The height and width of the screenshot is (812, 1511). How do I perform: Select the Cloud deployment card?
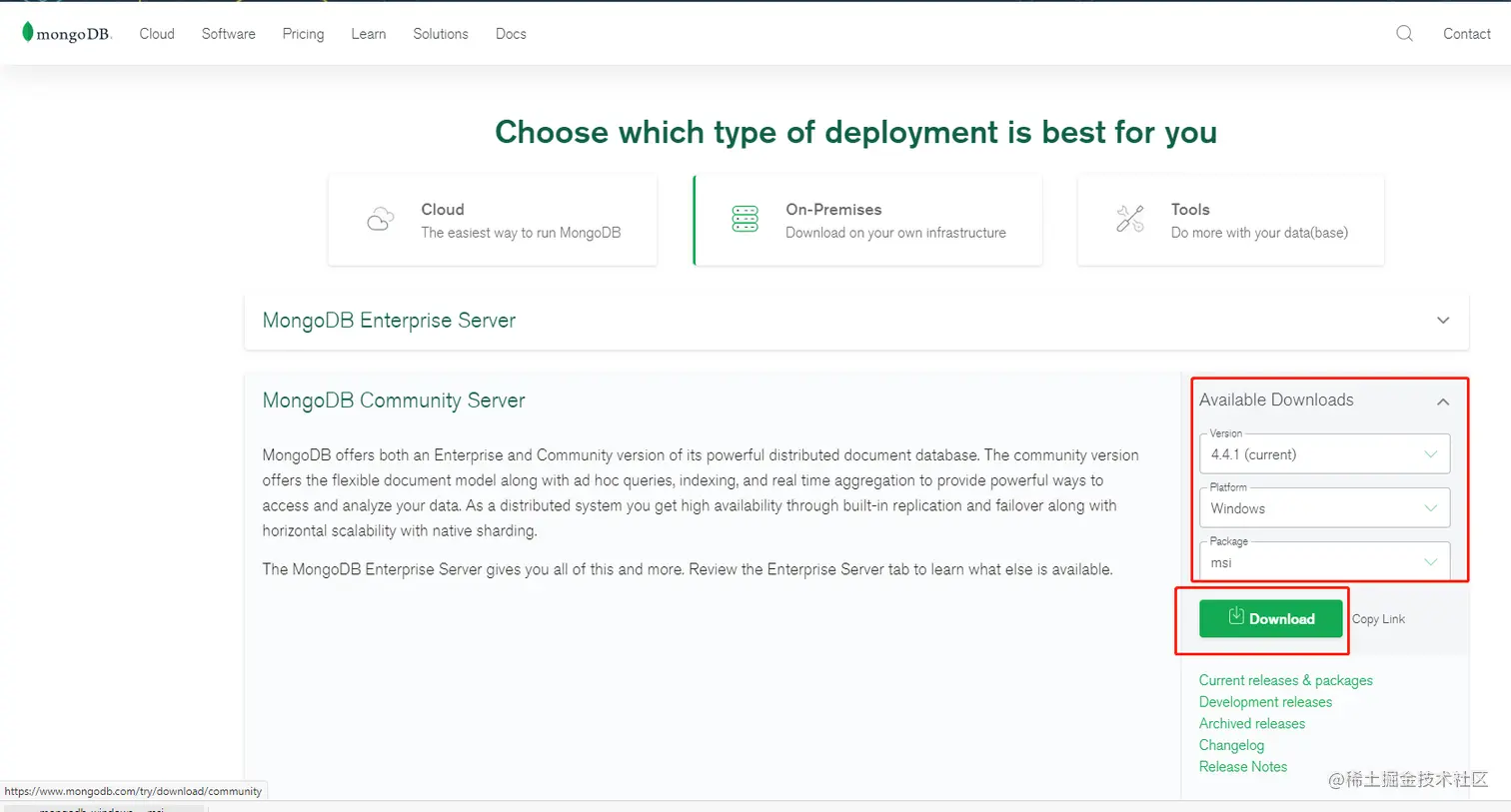coord(493,220)
